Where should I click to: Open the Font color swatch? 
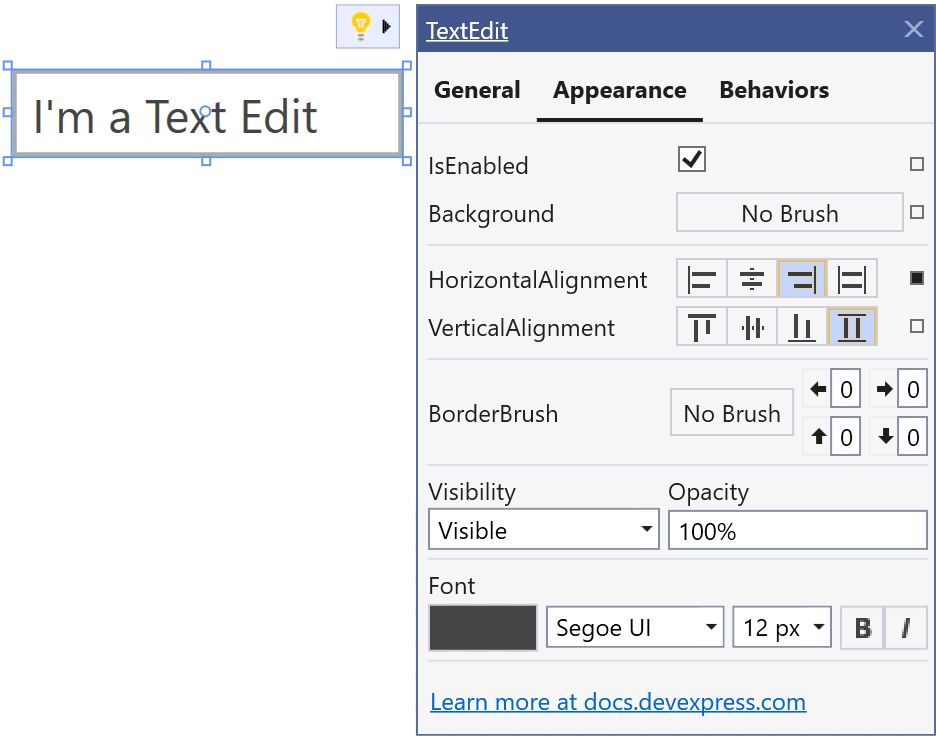point(483,628)
